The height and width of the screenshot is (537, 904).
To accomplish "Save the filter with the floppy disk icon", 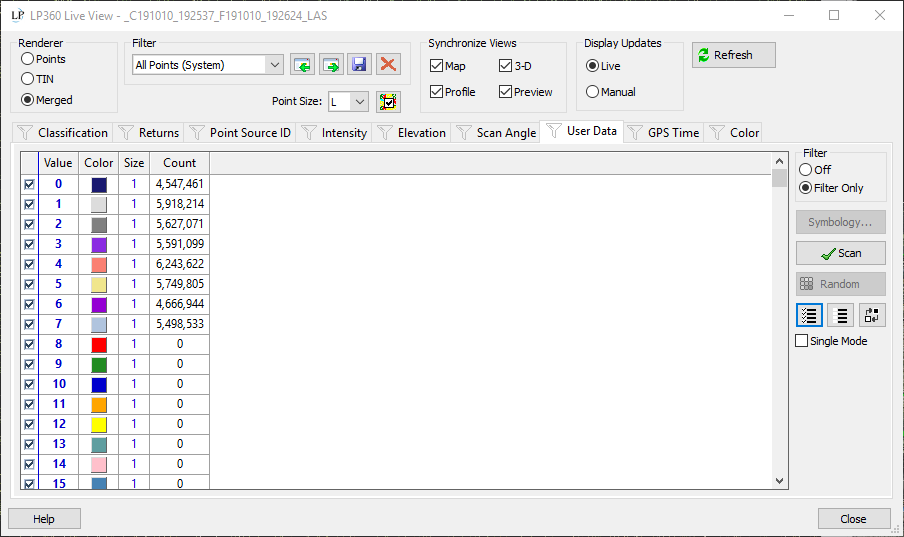I will click(359, 65).
